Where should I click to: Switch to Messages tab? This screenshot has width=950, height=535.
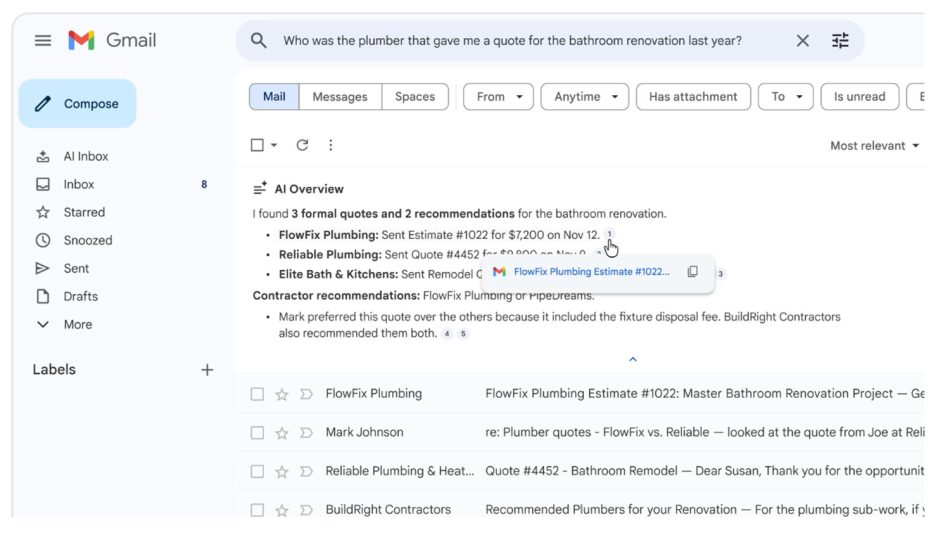[340, 97]
